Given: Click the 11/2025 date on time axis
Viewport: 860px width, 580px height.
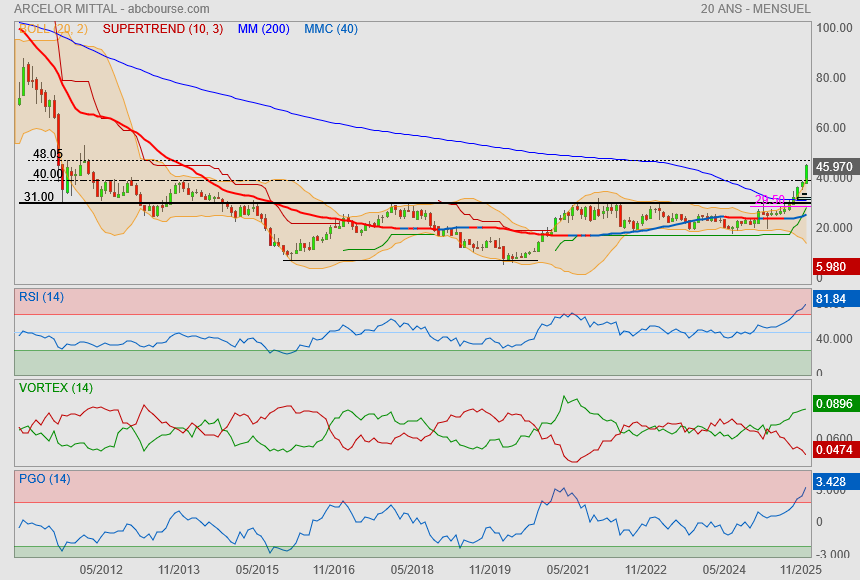Looking at the screenshot, I should (x=800, y=569).
